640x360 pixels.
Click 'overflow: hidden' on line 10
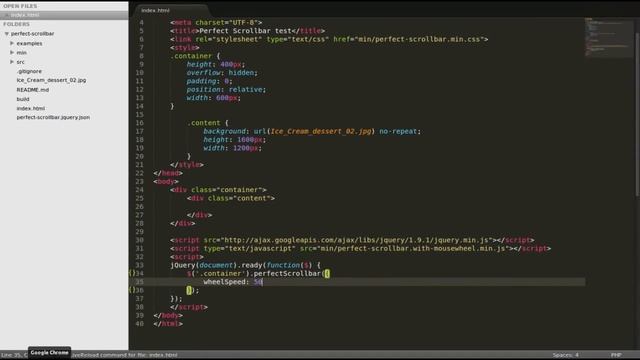tap(222, 73)
